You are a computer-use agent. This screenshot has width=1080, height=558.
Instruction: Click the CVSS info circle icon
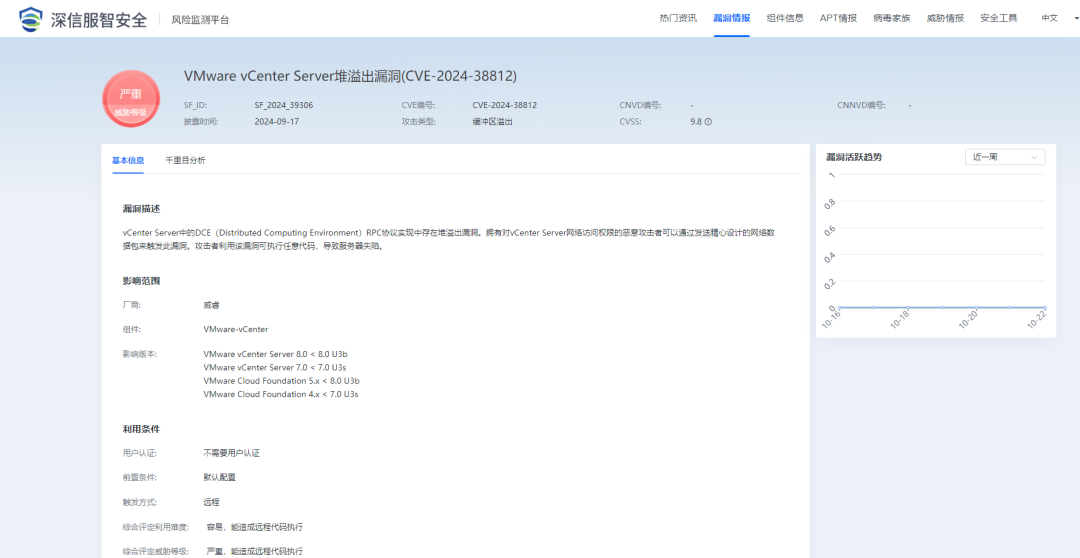click(708, 122)
